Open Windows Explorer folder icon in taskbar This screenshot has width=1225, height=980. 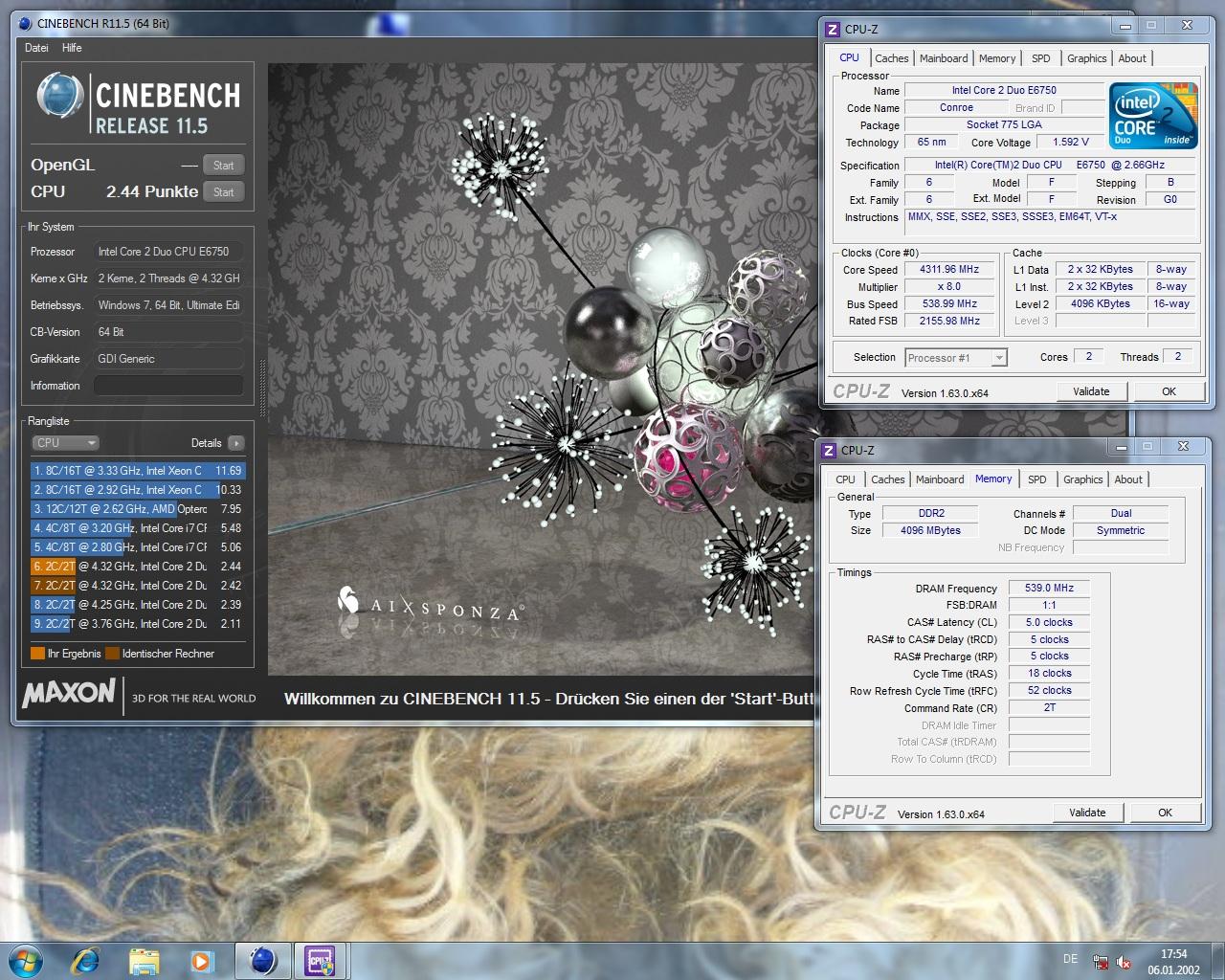[144, 961]
